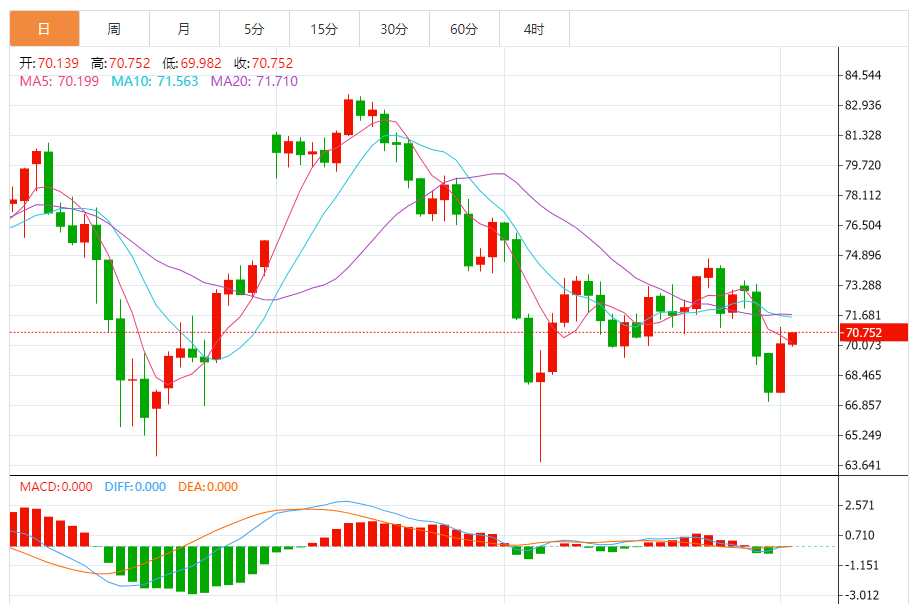The image size is (918, 604).
Task: Click the 81.328 price axis label
Action: (862, 135)
